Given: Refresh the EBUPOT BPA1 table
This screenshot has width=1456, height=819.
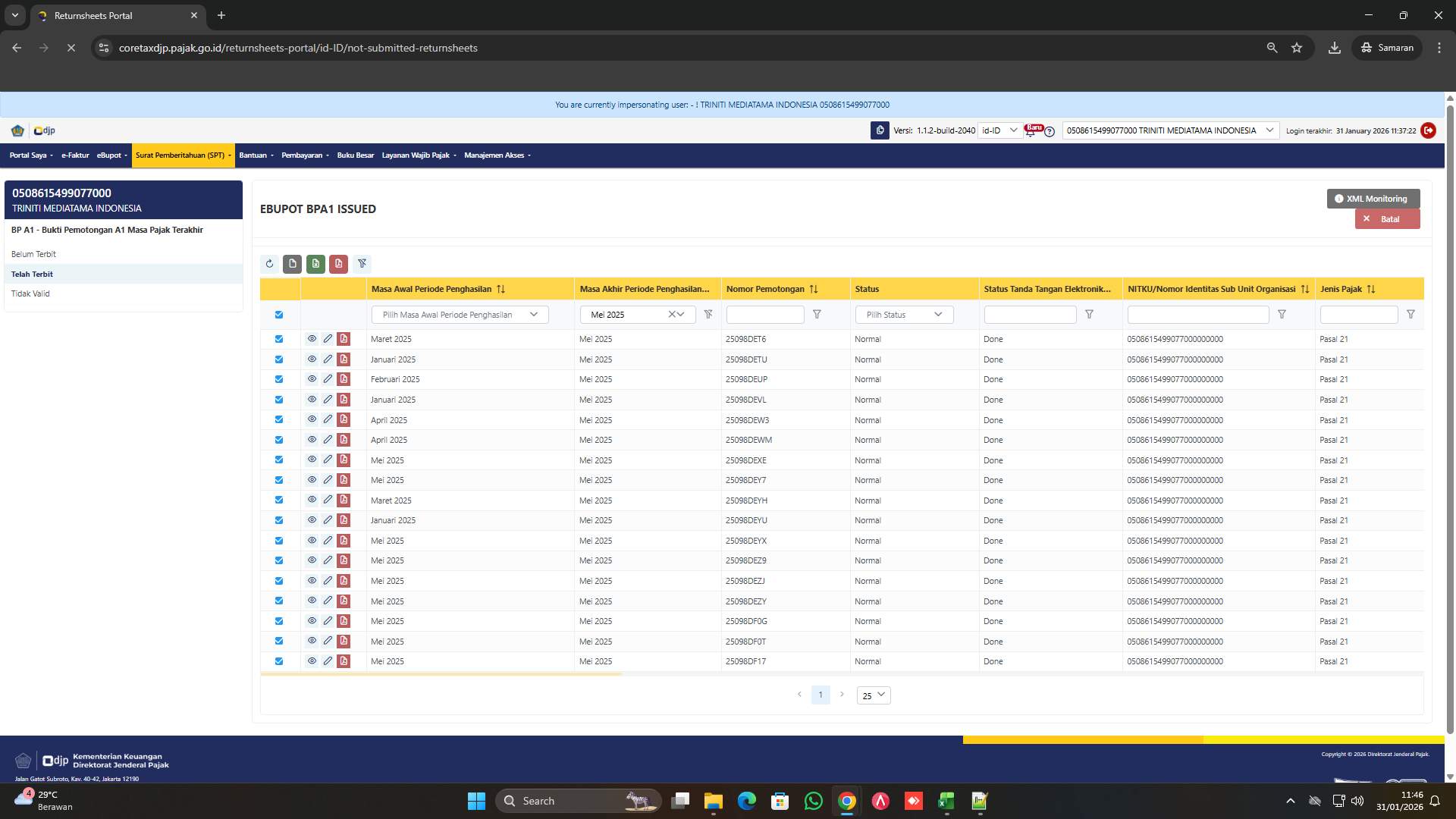Looking at the screenshot, I should tap(269, 264).
